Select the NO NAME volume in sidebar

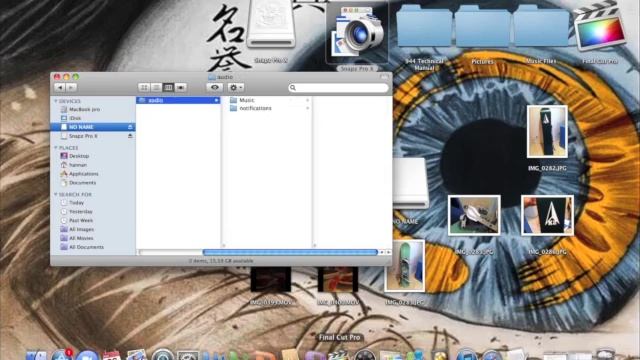tap(93, 127)
